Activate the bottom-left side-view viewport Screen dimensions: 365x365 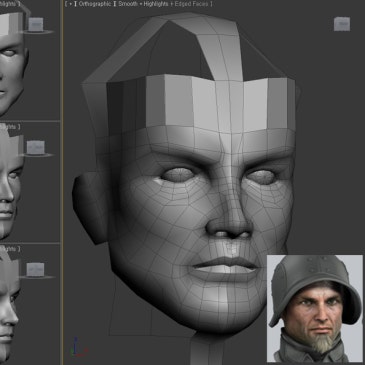pos(29,304)
